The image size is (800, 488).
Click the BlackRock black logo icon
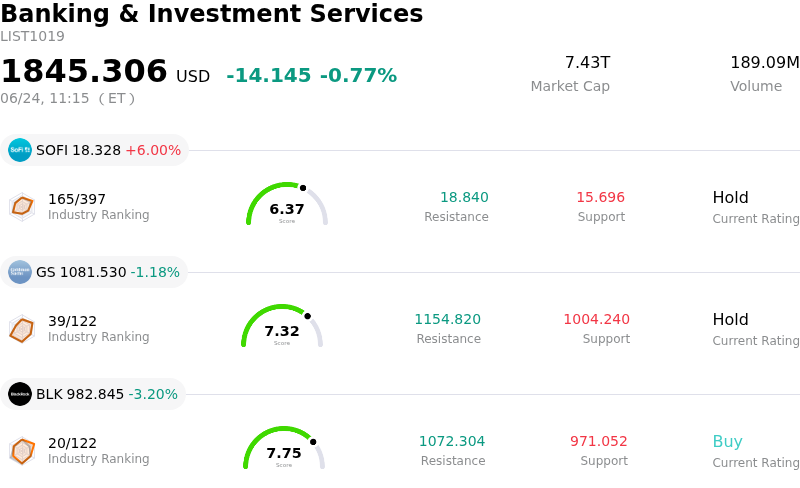click(20, 394)
